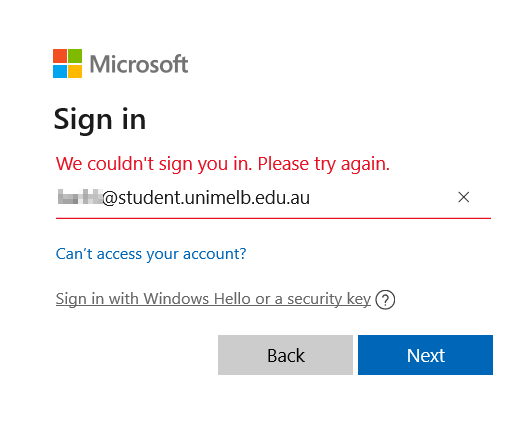This screenshot has height=427, width=532.
Task: Click the blue square of the Microsoft logo
Action: click(x=60, y=71)
